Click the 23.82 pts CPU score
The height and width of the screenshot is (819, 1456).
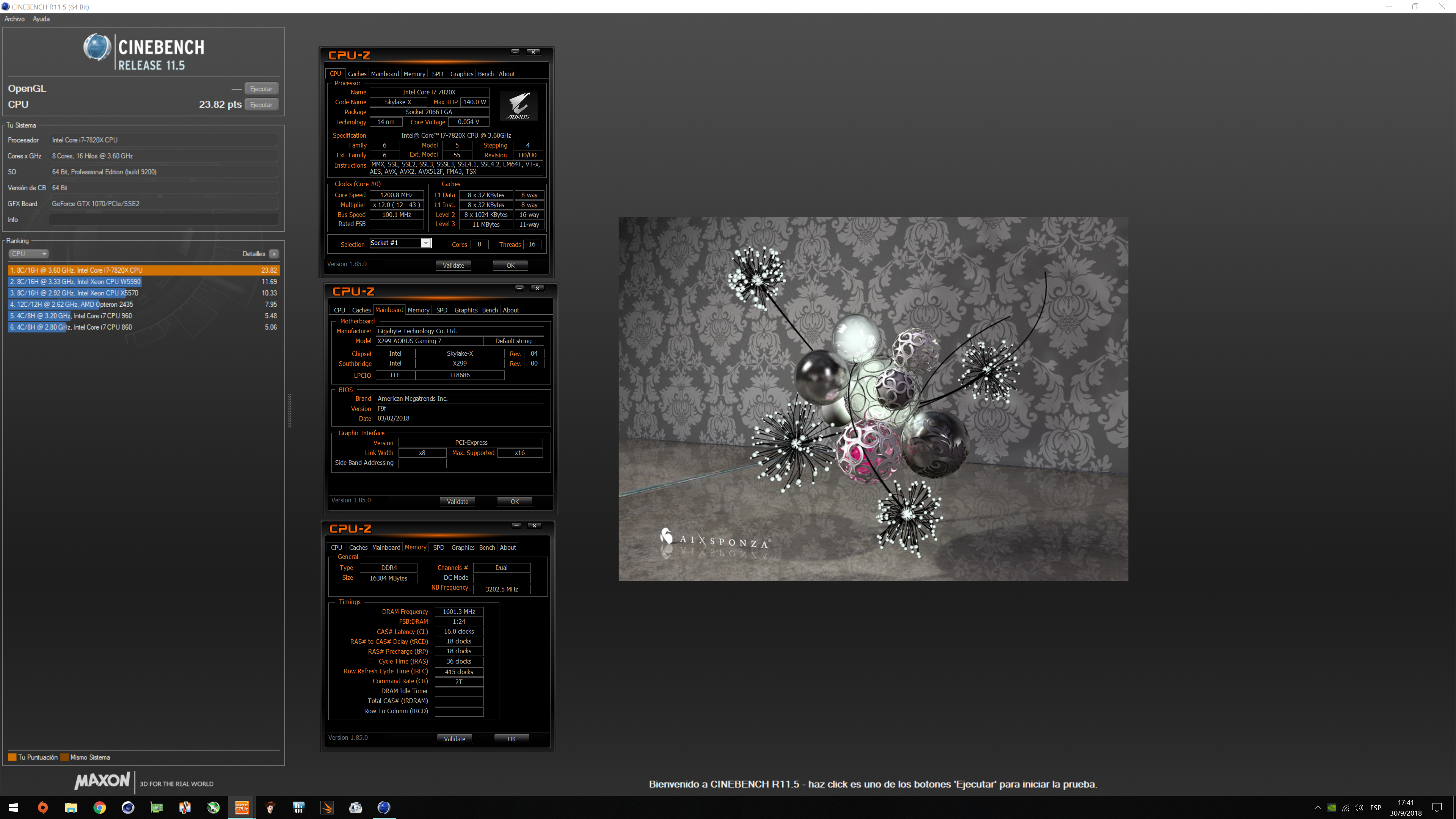220,105
